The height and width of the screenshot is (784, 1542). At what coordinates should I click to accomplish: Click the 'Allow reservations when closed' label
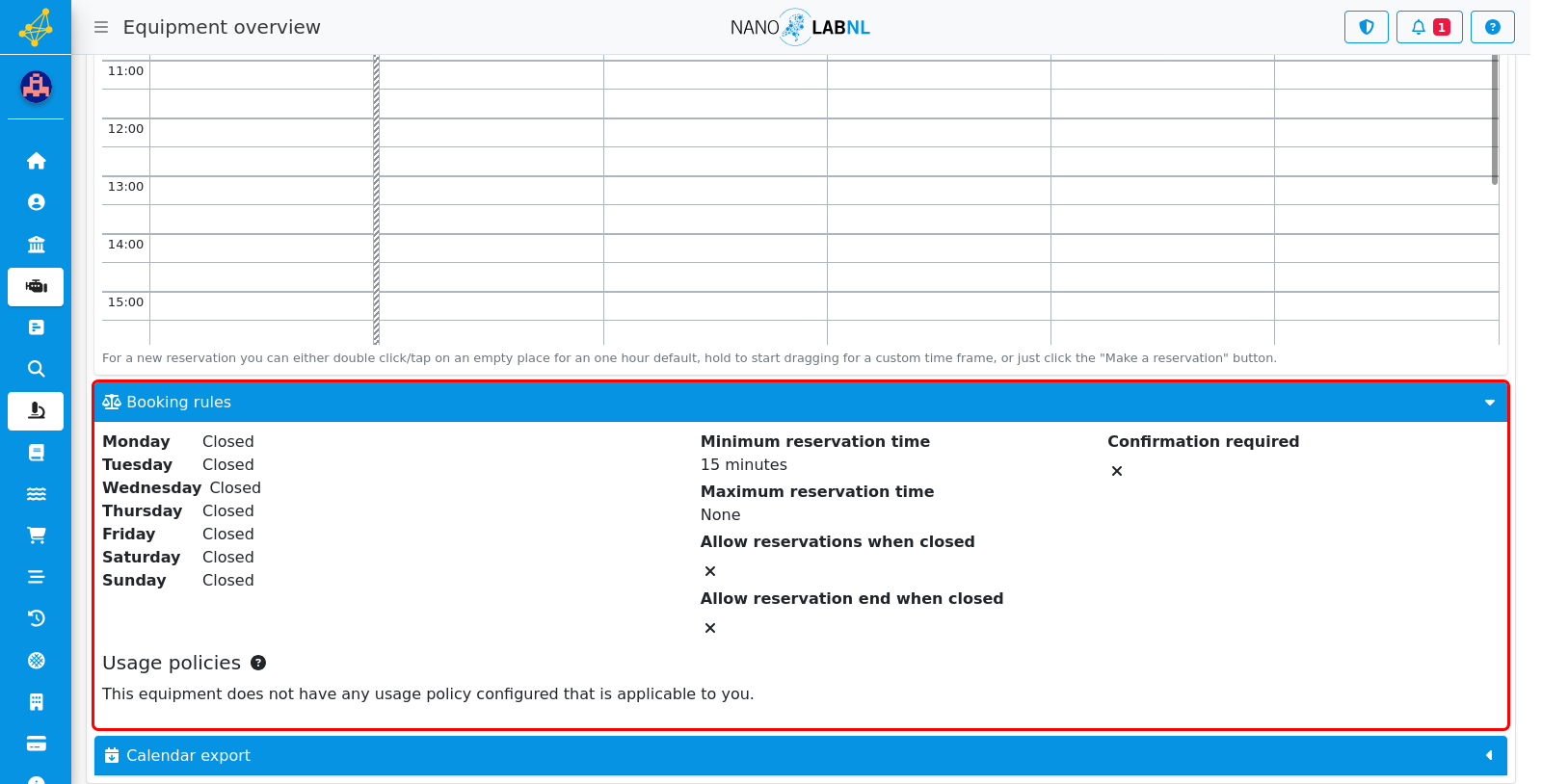click(x=837, y=541)
